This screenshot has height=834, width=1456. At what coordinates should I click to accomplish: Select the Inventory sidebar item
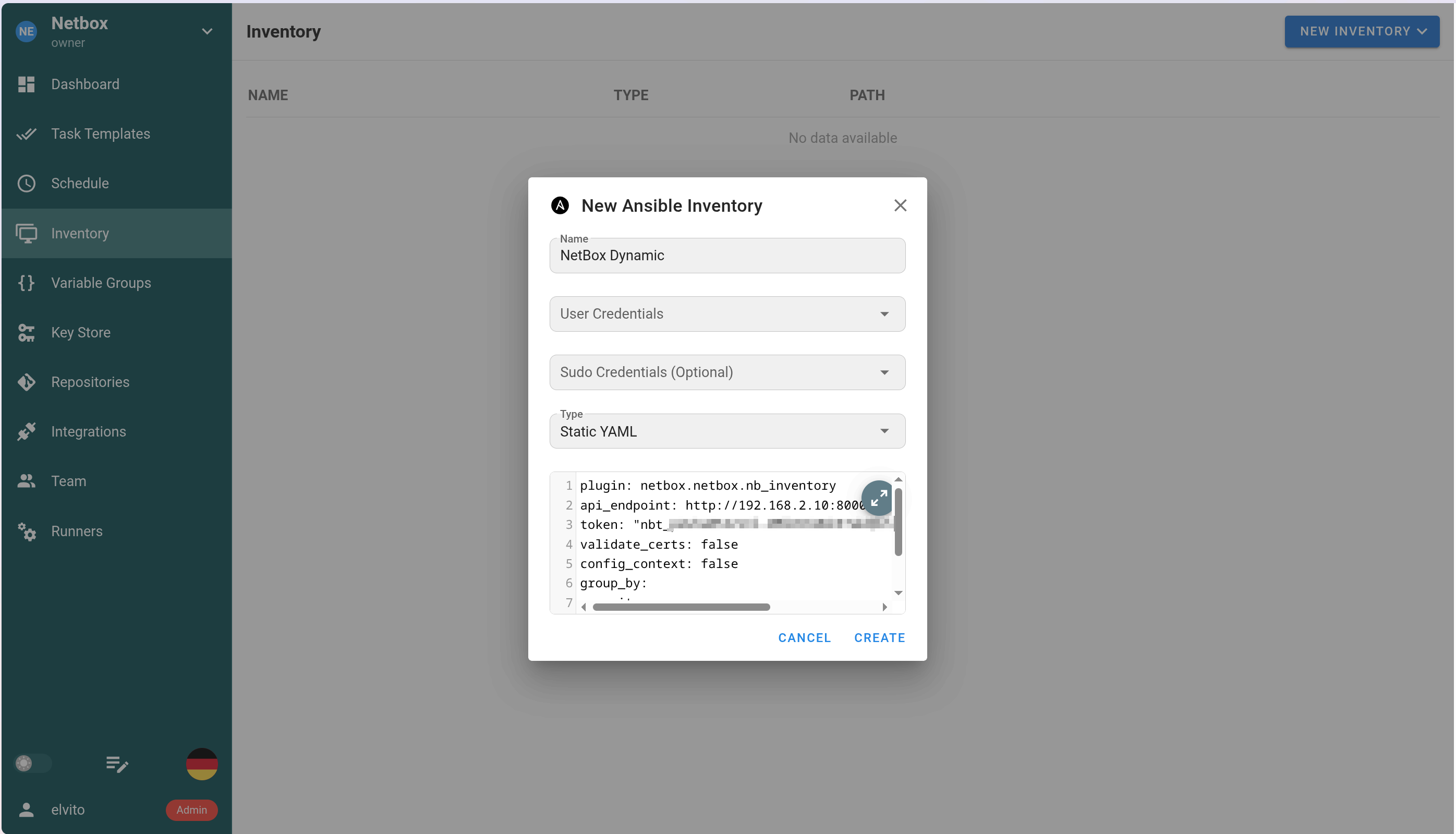click(117, 233)
